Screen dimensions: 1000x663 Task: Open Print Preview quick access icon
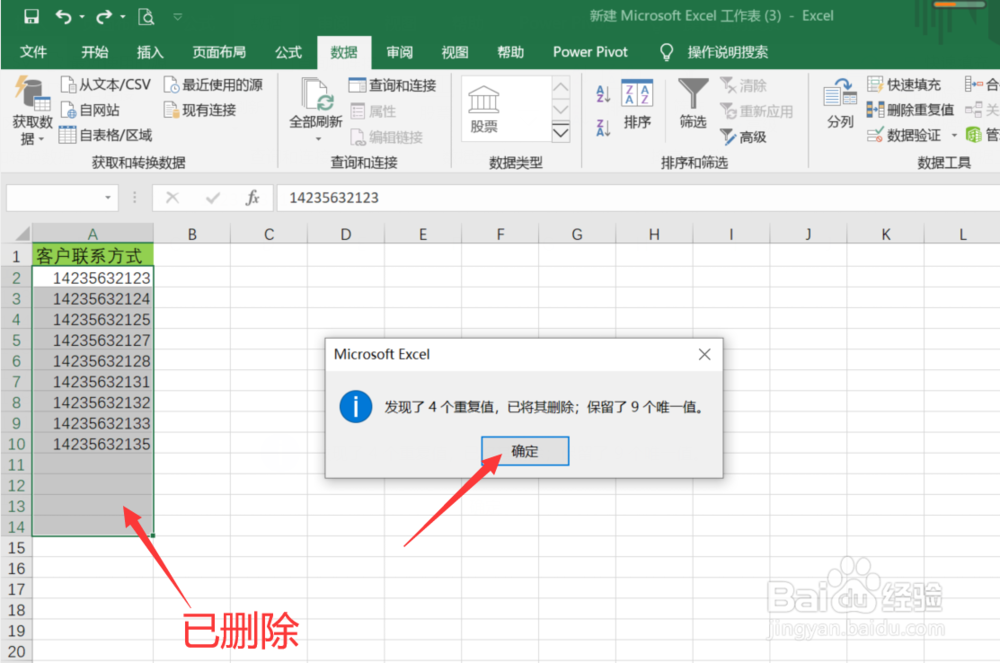coord(146,17)
